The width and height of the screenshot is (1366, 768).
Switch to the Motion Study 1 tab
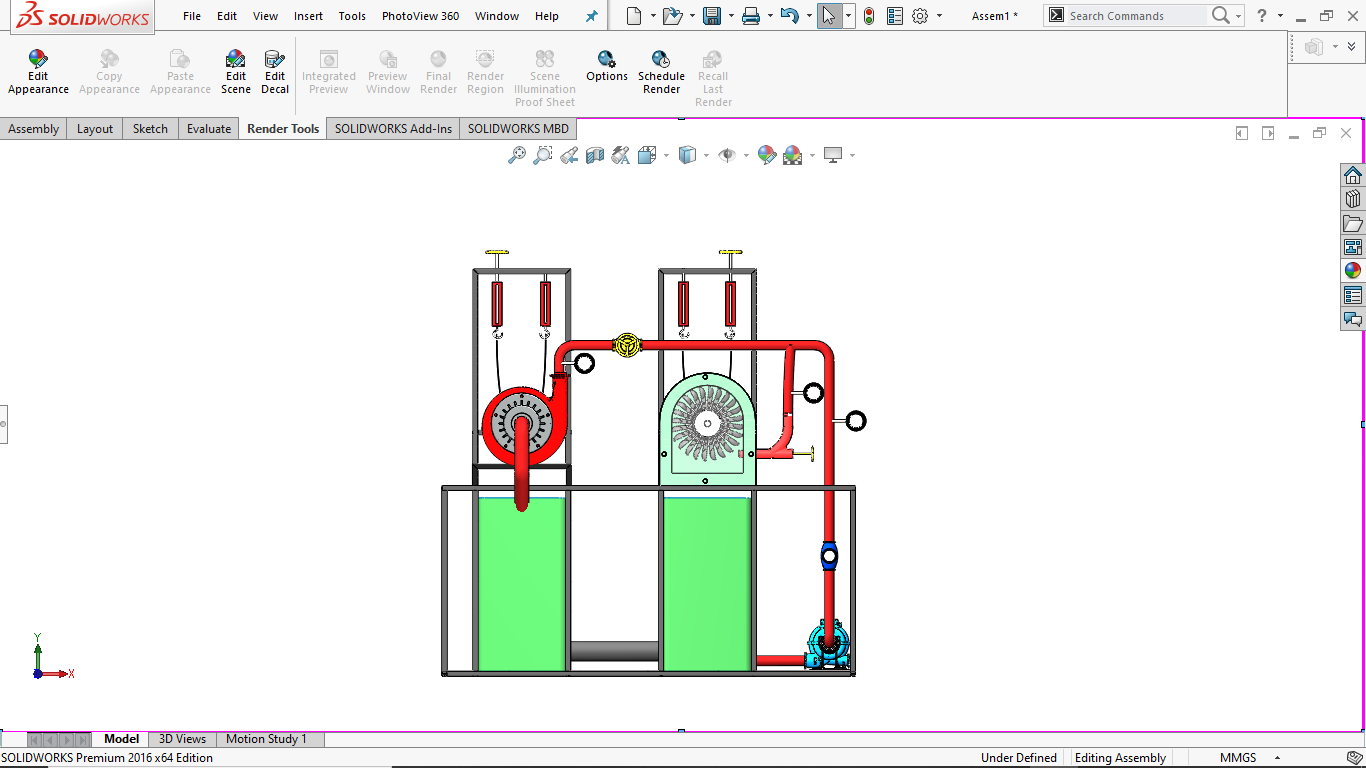point(266,739)
